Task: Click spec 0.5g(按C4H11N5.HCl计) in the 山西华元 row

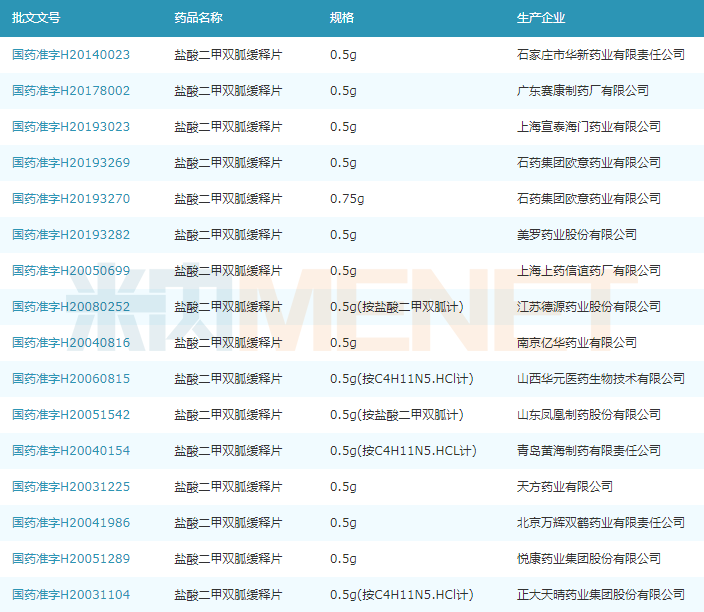Action: click(x=402, y=379)
